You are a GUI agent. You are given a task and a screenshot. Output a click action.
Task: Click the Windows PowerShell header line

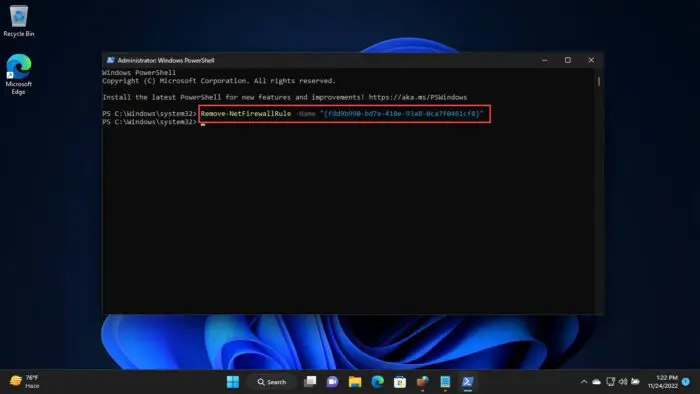click(x=139, y=72)
